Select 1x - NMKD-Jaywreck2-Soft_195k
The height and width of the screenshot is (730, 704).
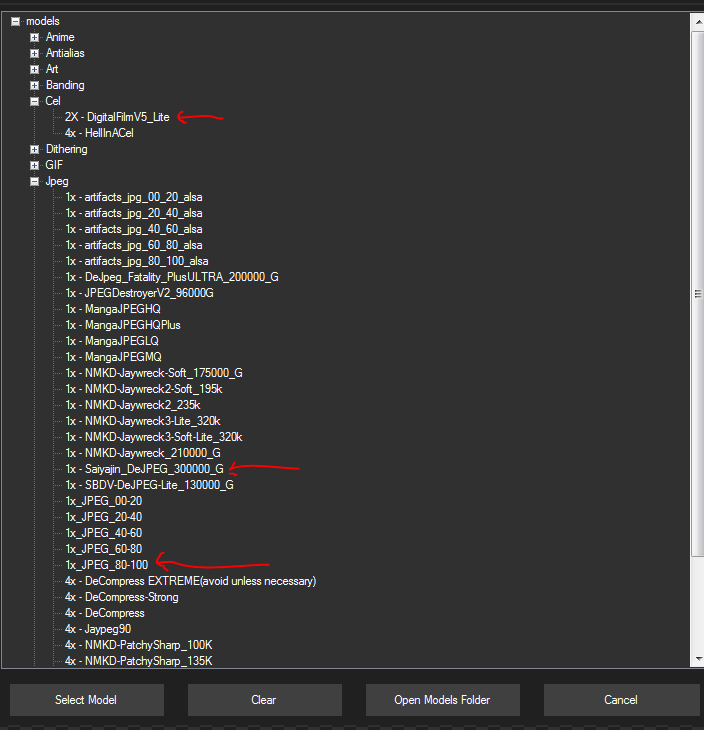144,389
